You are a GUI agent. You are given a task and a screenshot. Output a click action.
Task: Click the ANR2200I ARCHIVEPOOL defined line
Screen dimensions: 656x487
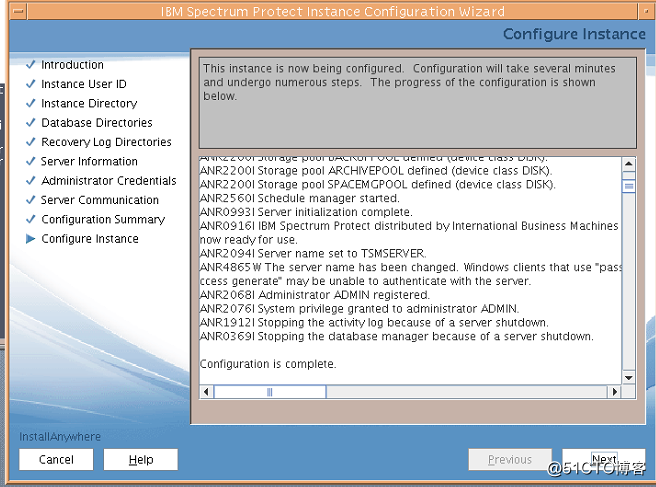coord(376,171)
